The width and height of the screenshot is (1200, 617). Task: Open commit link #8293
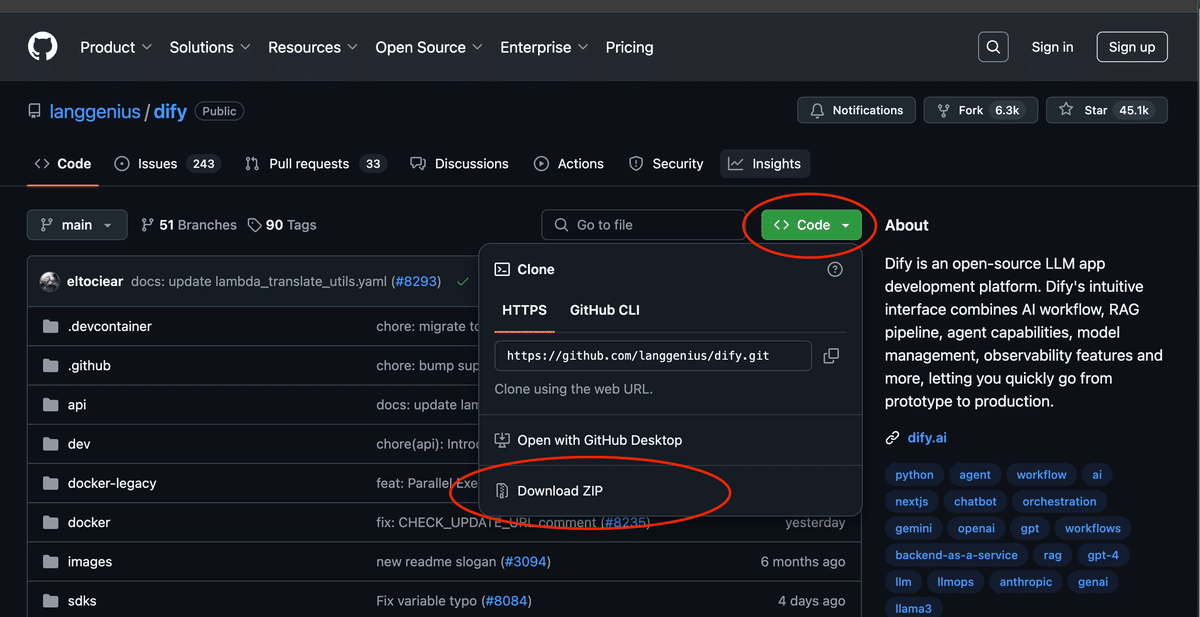click(x=415, y=282)
